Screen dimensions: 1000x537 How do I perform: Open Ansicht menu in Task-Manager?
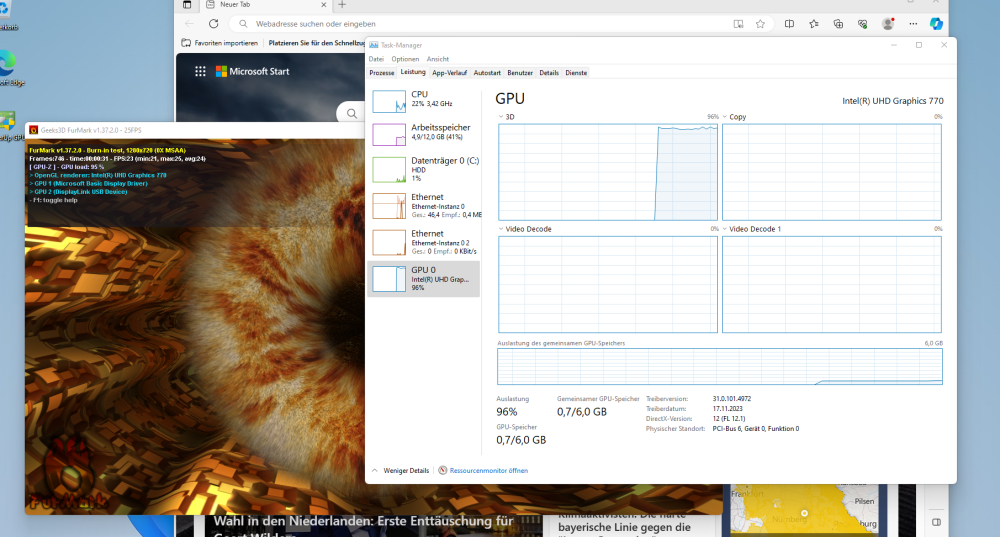point(438,59)
